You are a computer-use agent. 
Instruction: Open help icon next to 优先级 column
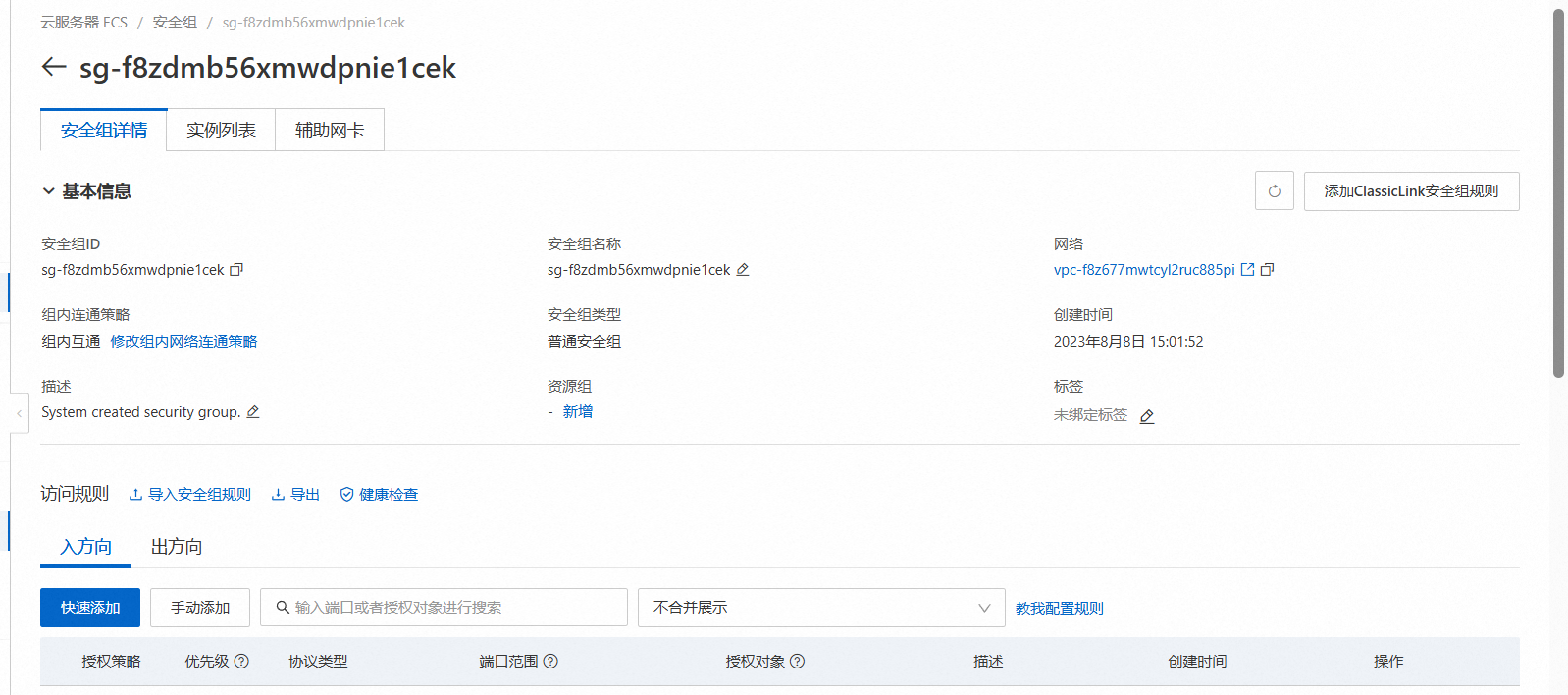241,662
